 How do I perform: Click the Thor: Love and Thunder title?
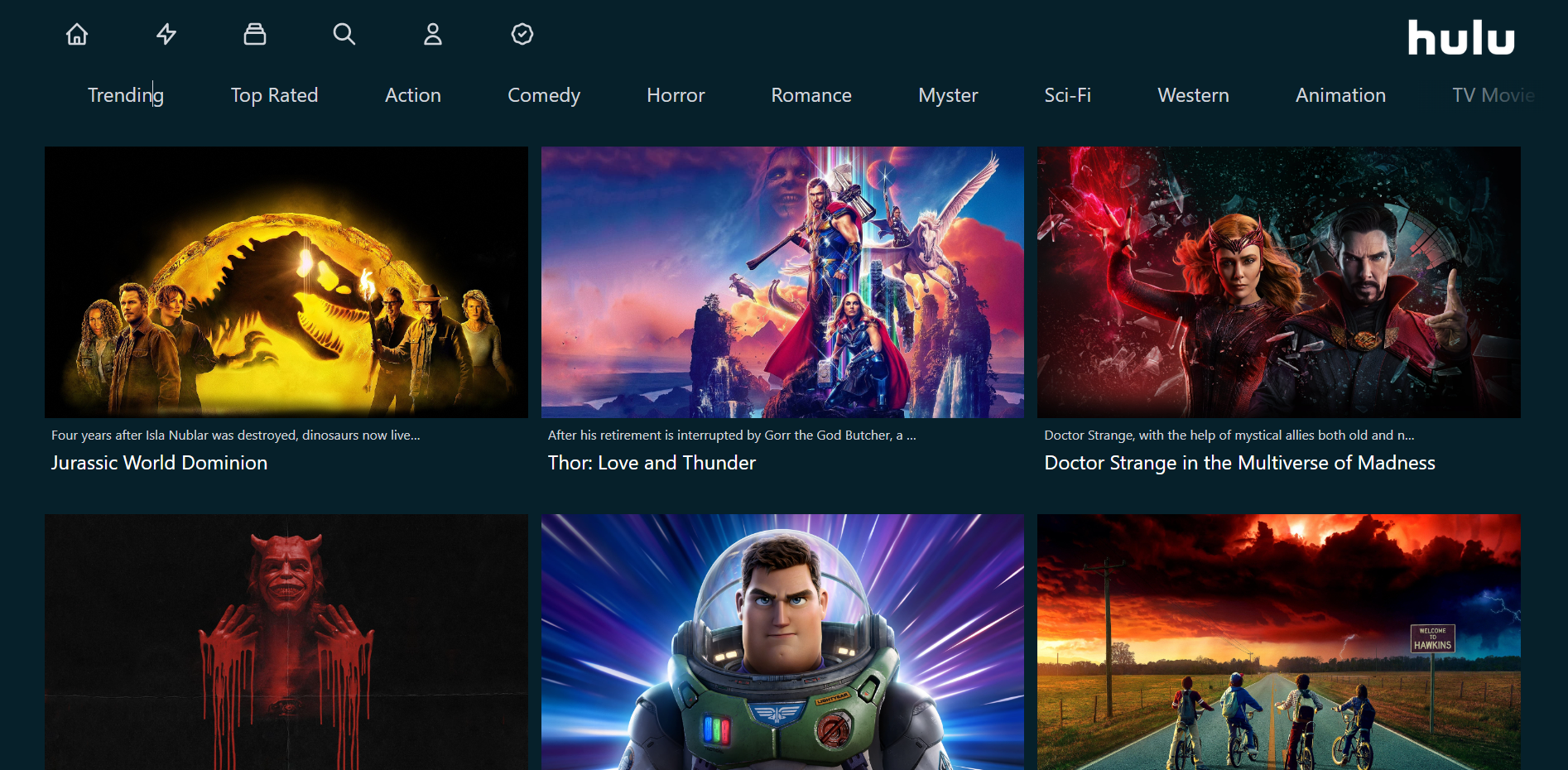pyautogui.click(x=651, y=463)
